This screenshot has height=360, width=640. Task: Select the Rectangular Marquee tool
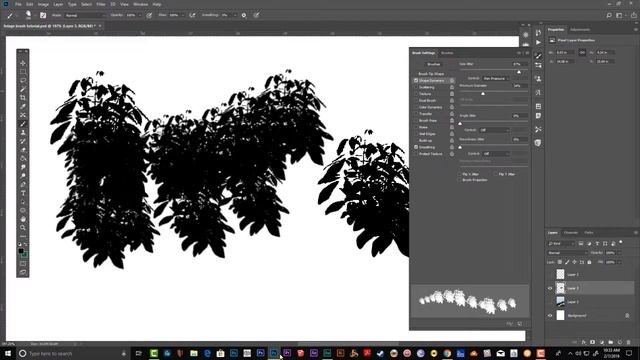pos(23,72)
